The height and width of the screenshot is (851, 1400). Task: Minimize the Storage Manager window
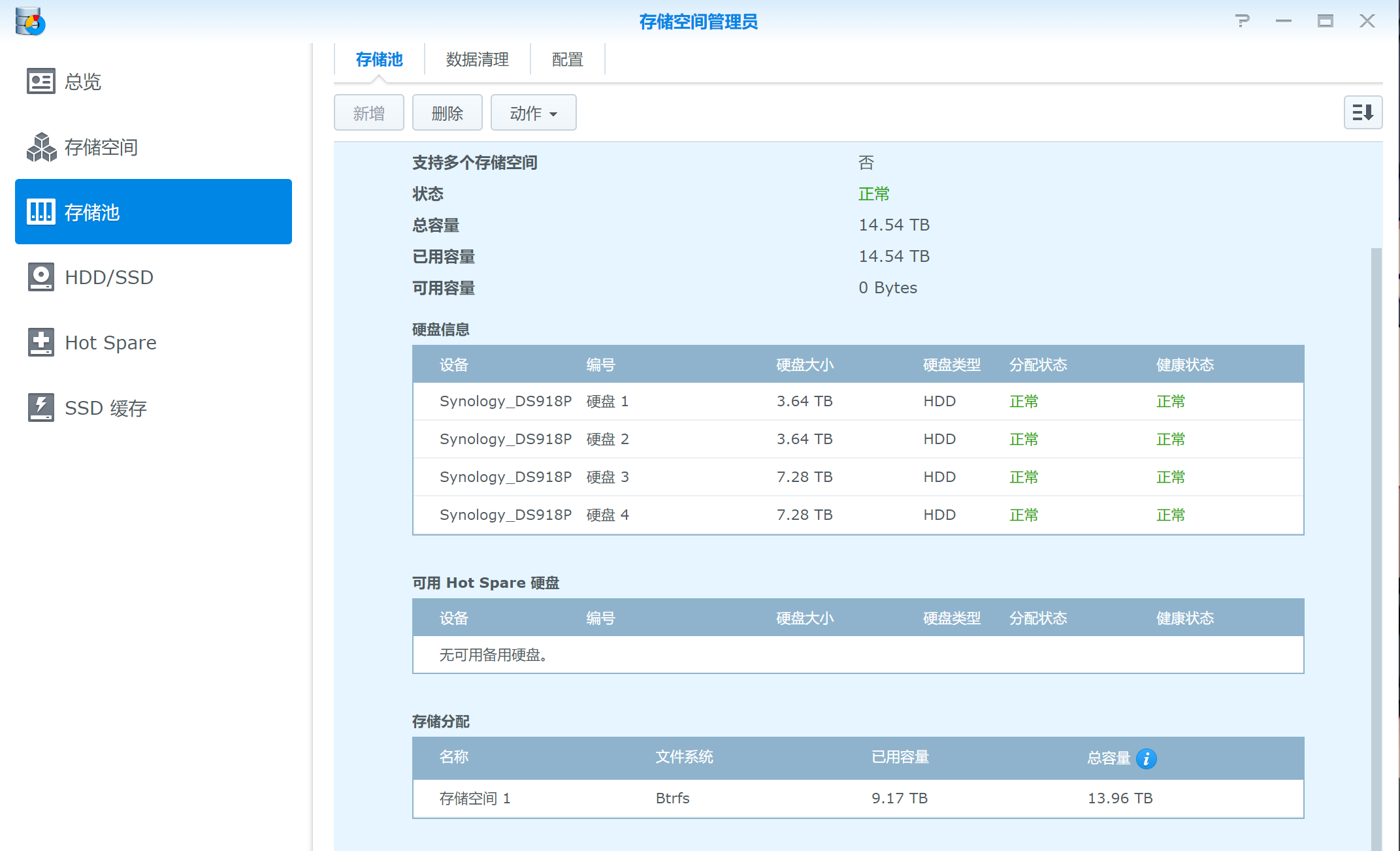click(1284, 21)
